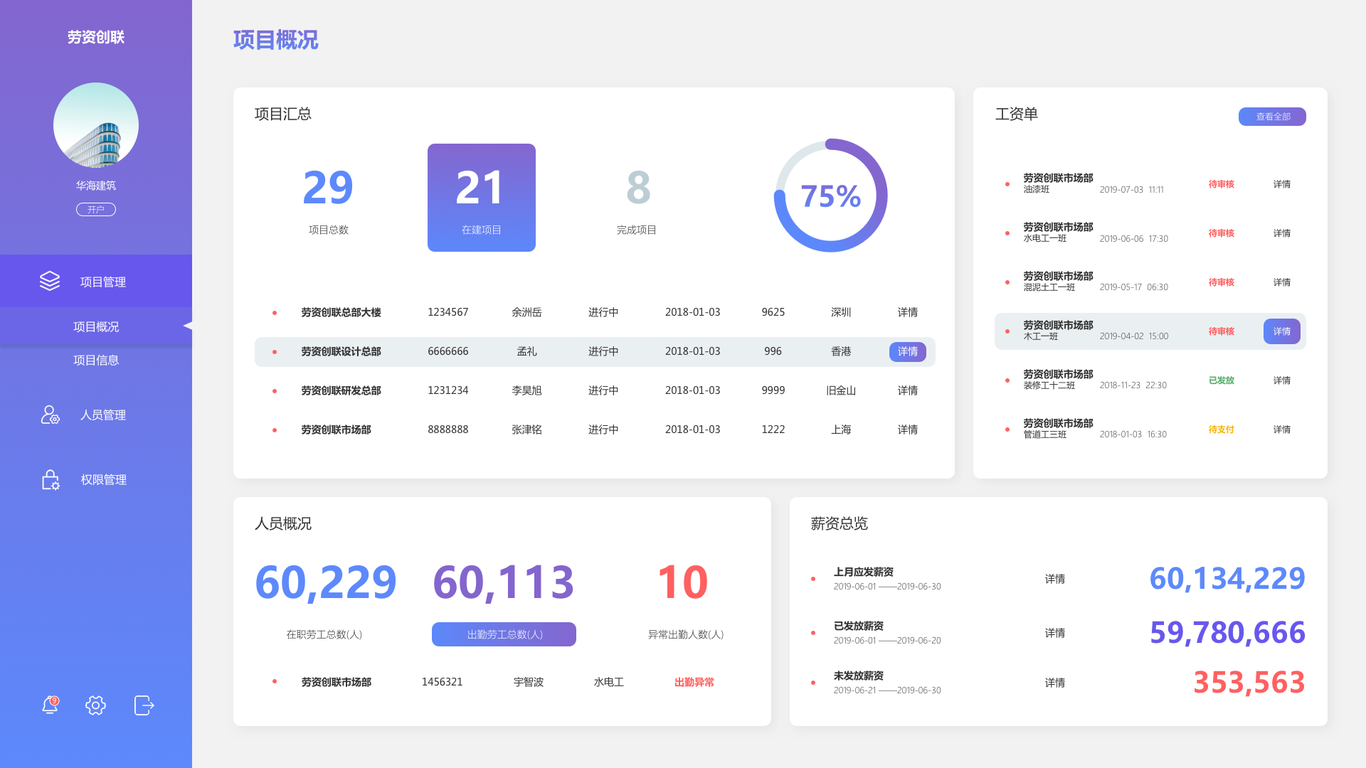Select 出勤劳工总数(人) tab
Viewport: 1366px width, 768px height.
[504, 634]
